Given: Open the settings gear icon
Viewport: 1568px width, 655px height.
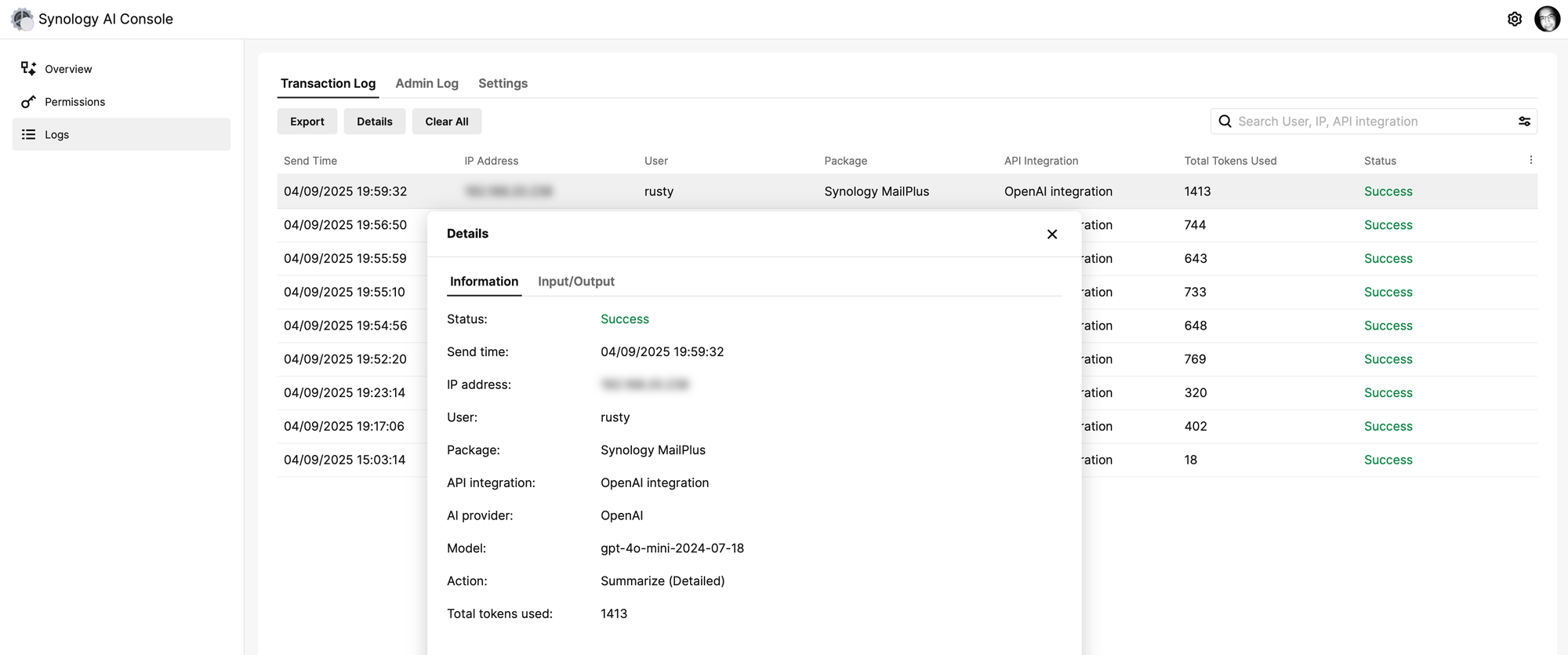Looking at the screenshot, I should point(1515,19).
